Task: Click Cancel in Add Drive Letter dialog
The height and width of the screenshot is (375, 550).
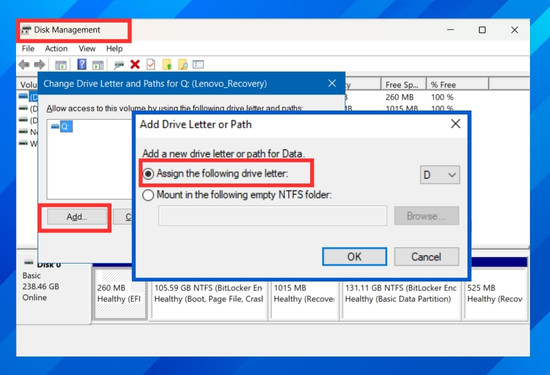Action: [x=426, y=257]
